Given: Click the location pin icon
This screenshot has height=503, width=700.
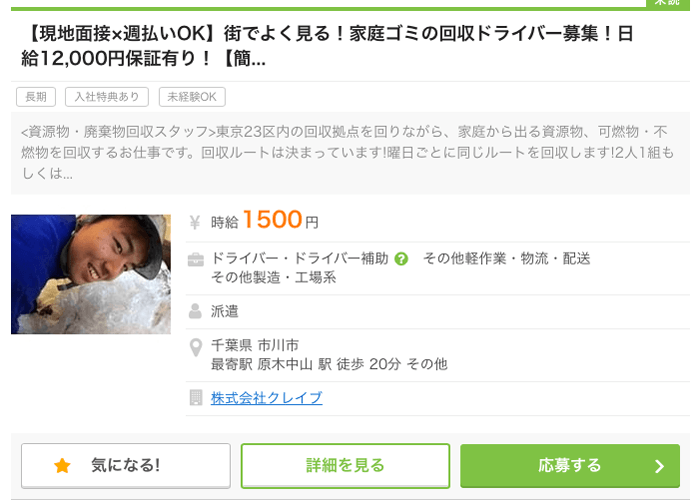Looking at the screenshot, I should coord(196,348).
